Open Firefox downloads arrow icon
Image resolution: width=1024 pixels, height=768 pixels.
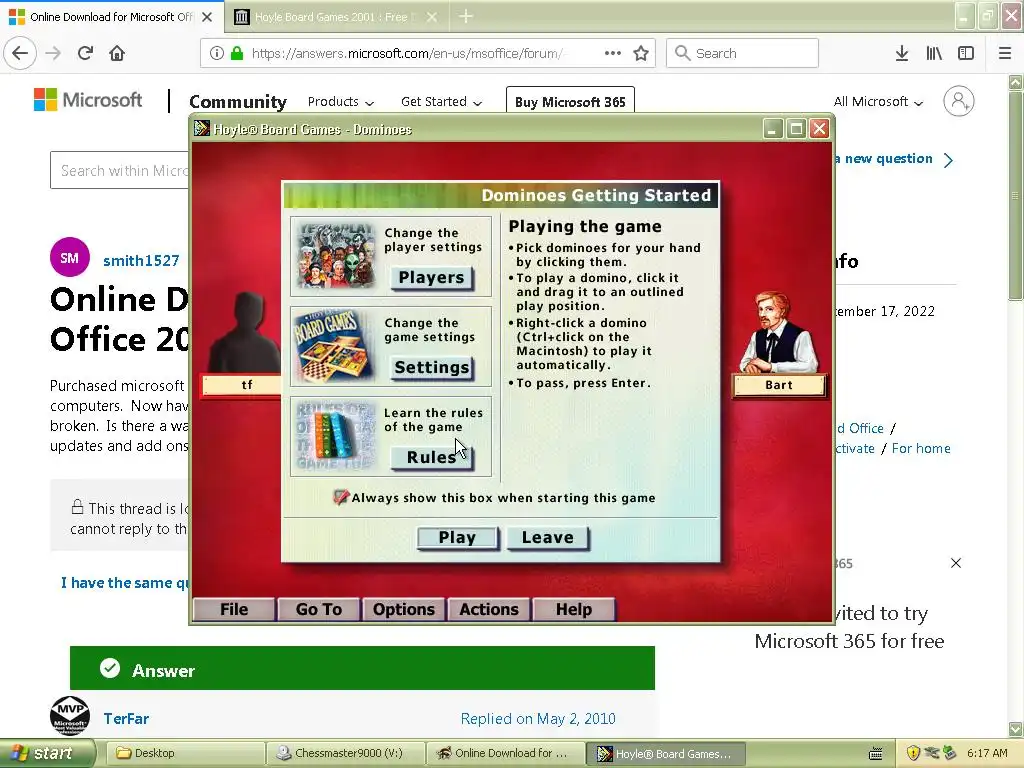pos(902,53)
